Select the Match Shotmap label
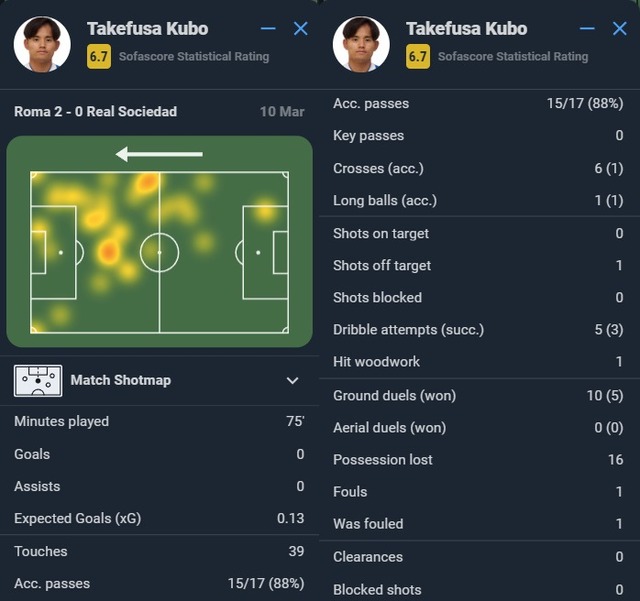The image size is (640, 601). coord(121,380)
